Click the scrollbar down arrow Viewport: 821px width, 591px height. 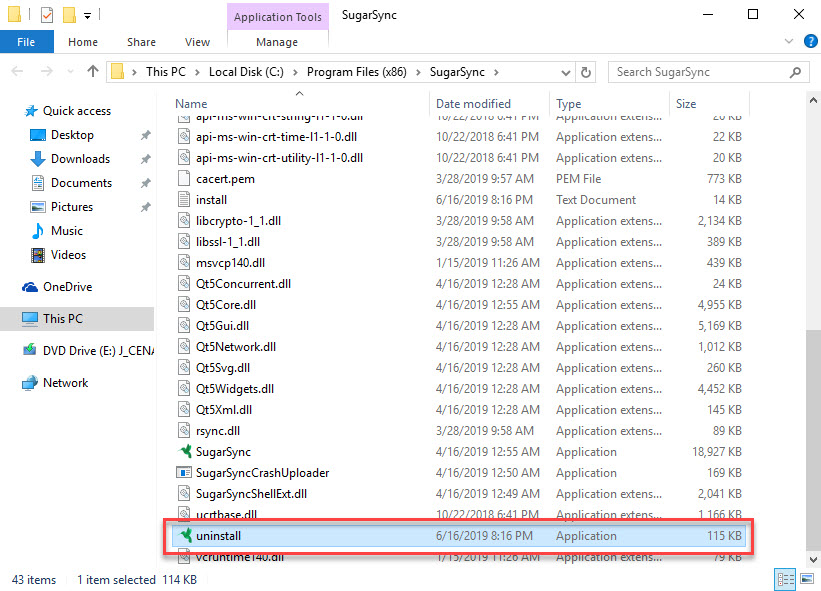pos(813,559)
